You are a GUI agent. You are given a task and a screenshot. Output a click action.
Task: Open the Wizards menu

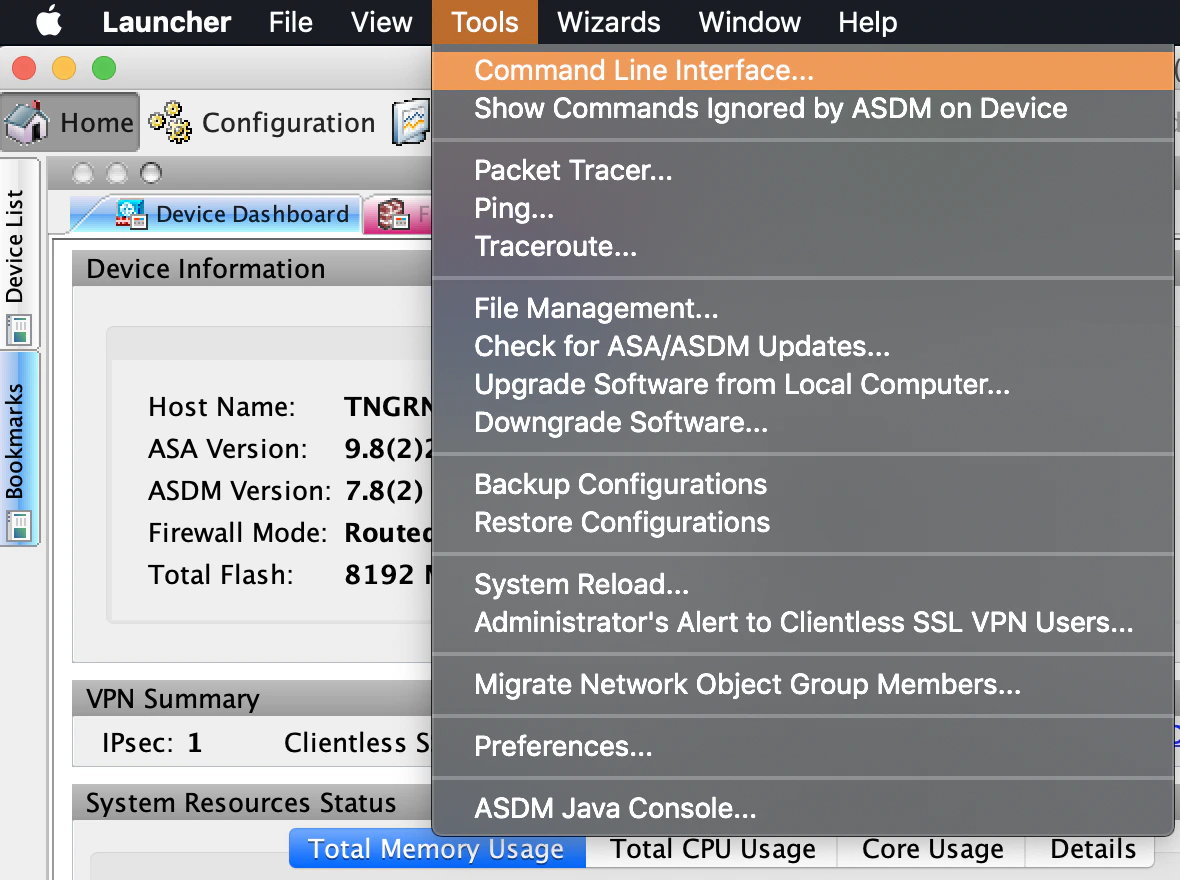pos(608,22)
